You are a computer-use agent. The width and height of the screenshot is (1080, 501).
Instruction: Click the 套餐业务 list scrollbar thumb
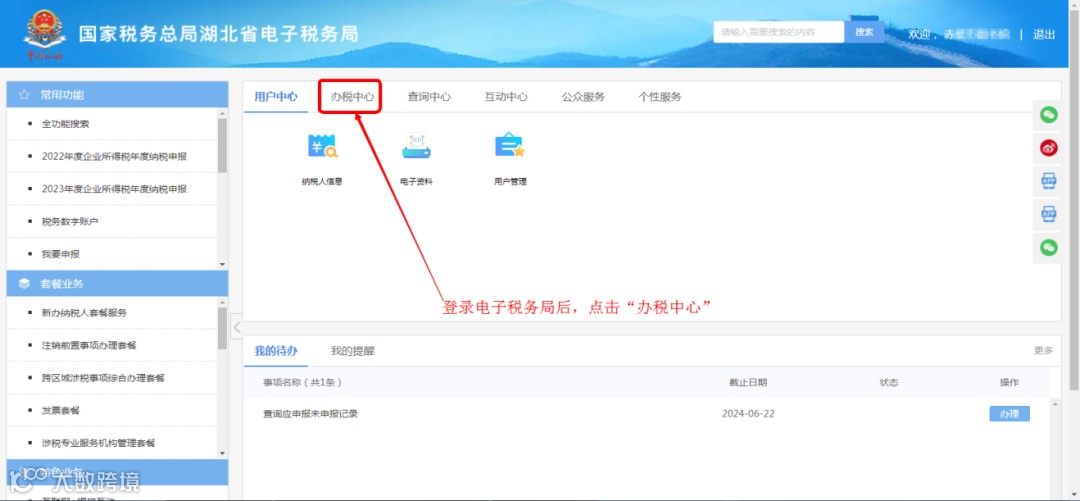[x=222, y=329]
